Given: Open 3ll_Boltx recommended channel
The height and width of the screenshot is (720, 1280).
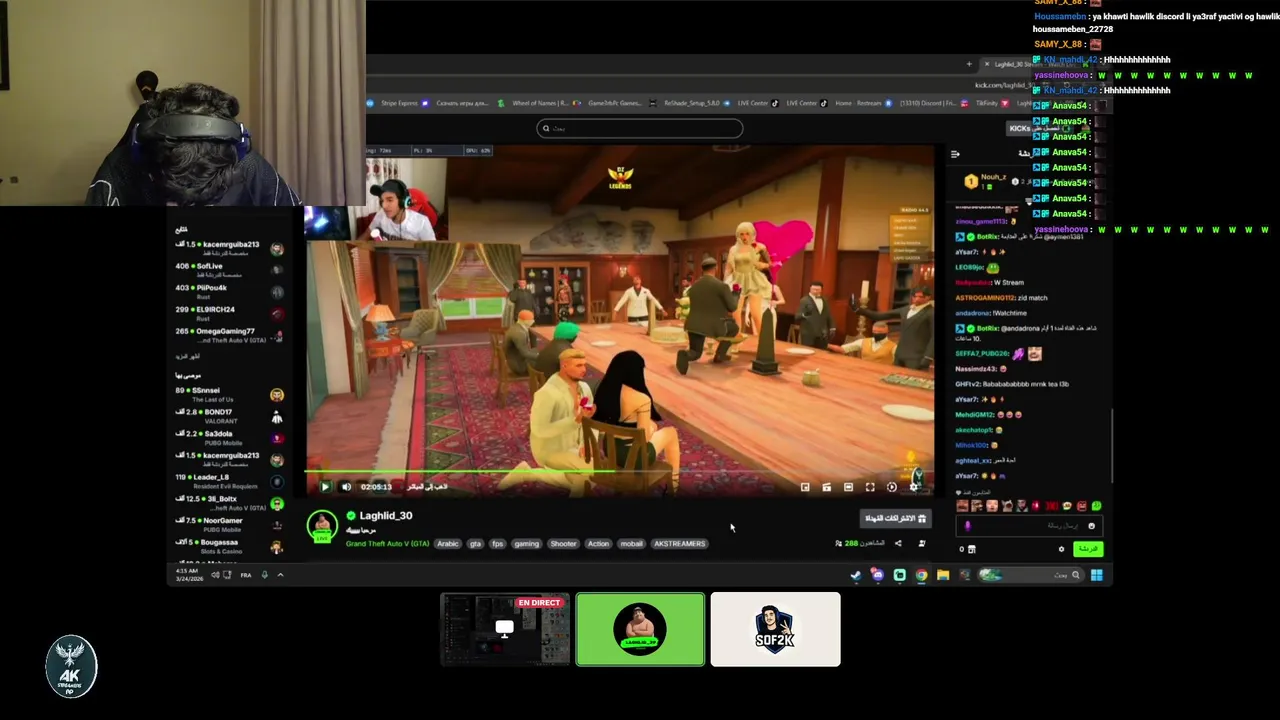Looking at the screenshot, I should 229,503.
